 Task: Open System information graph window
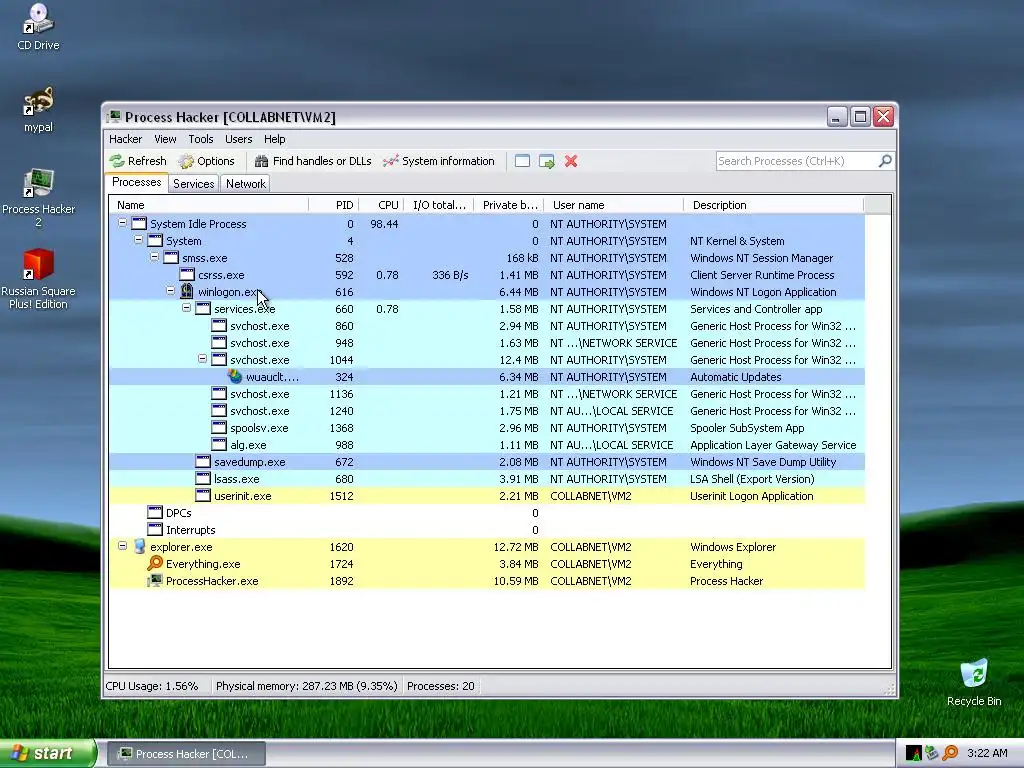pos(439,161)
